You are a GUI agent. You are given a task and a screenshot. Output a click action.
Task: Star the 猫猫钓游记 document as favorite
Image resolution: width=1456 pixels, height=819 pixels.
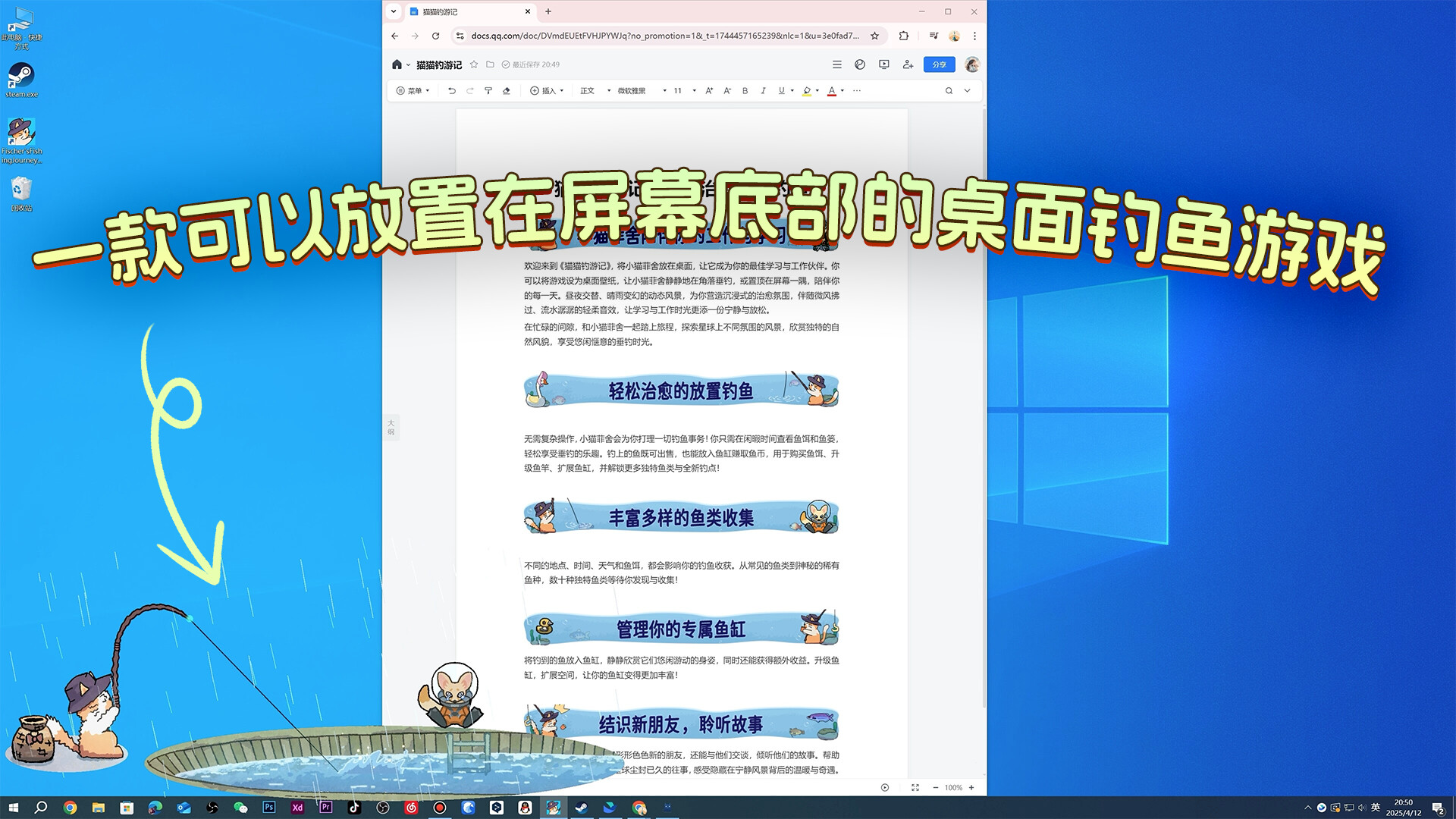(474, 64)
